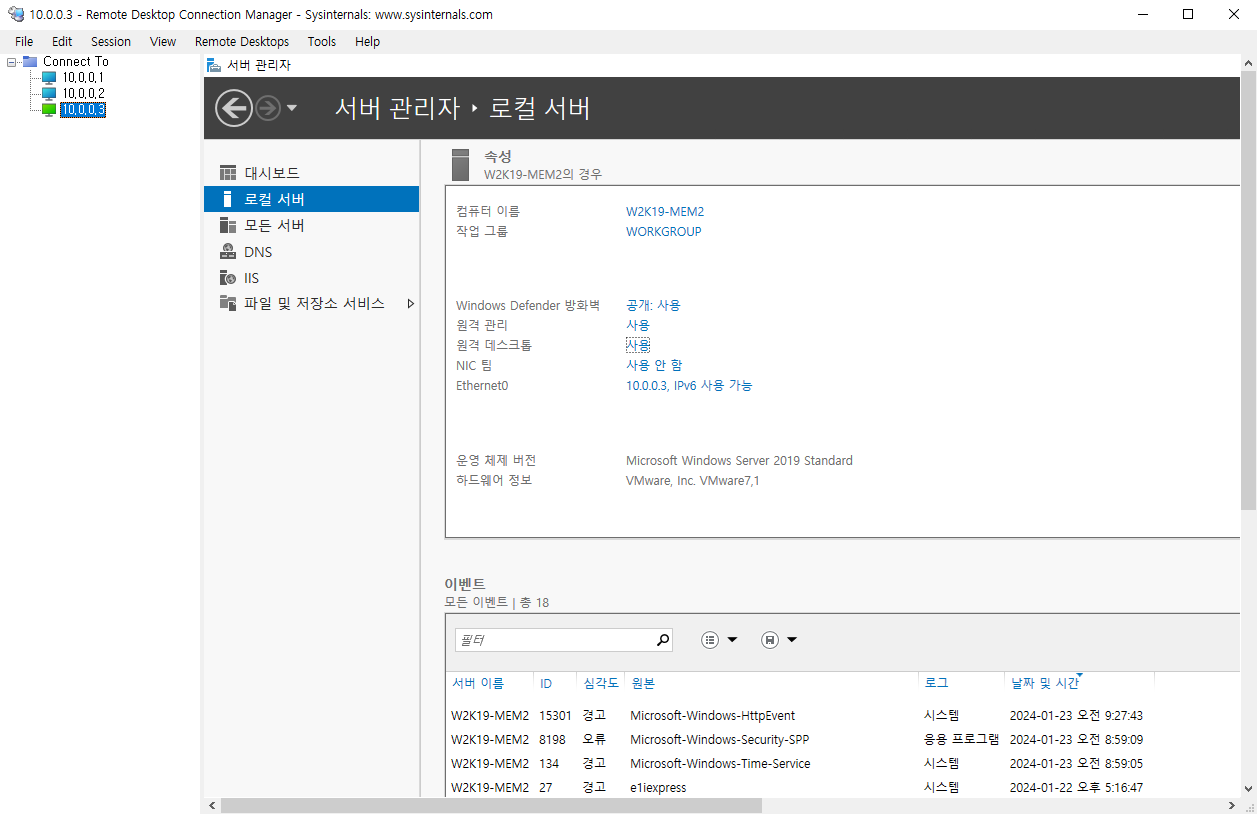The width and height of the screenshot is (1257, 814).
Task: Select connected server 10.0.0.3 in tree
Action: tap(83, 110)
